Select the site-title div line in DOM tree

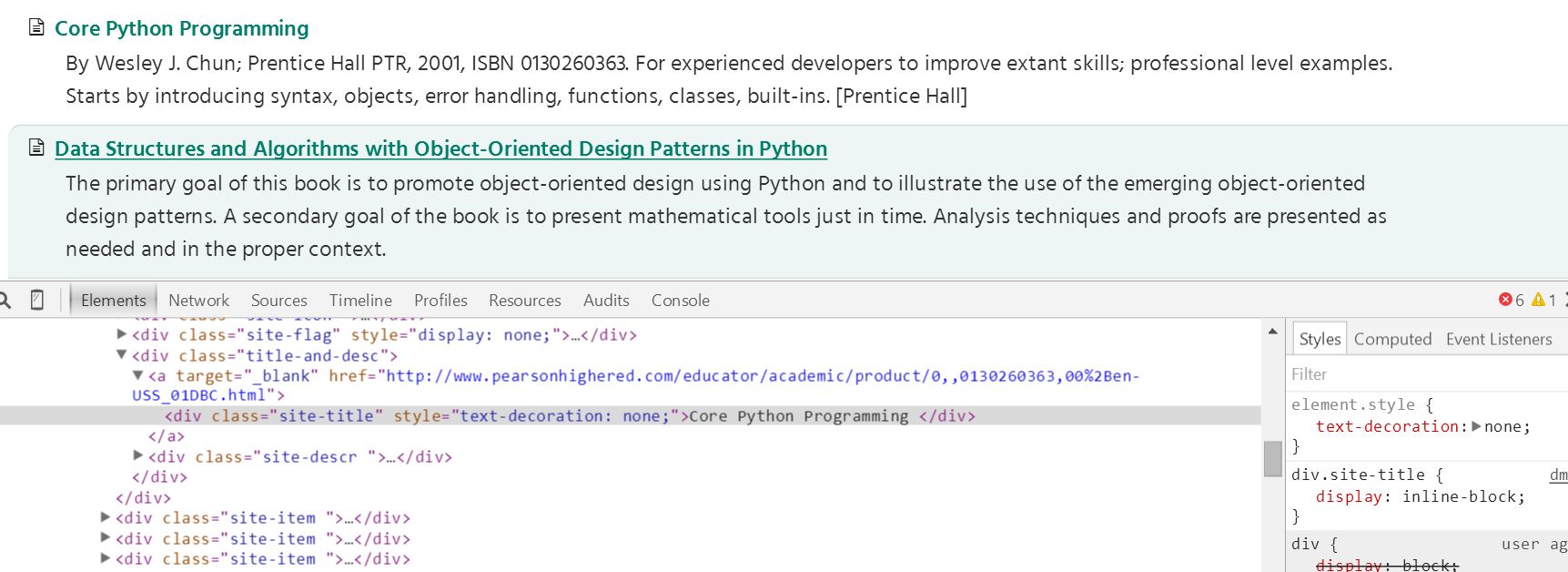pos(630,415)
